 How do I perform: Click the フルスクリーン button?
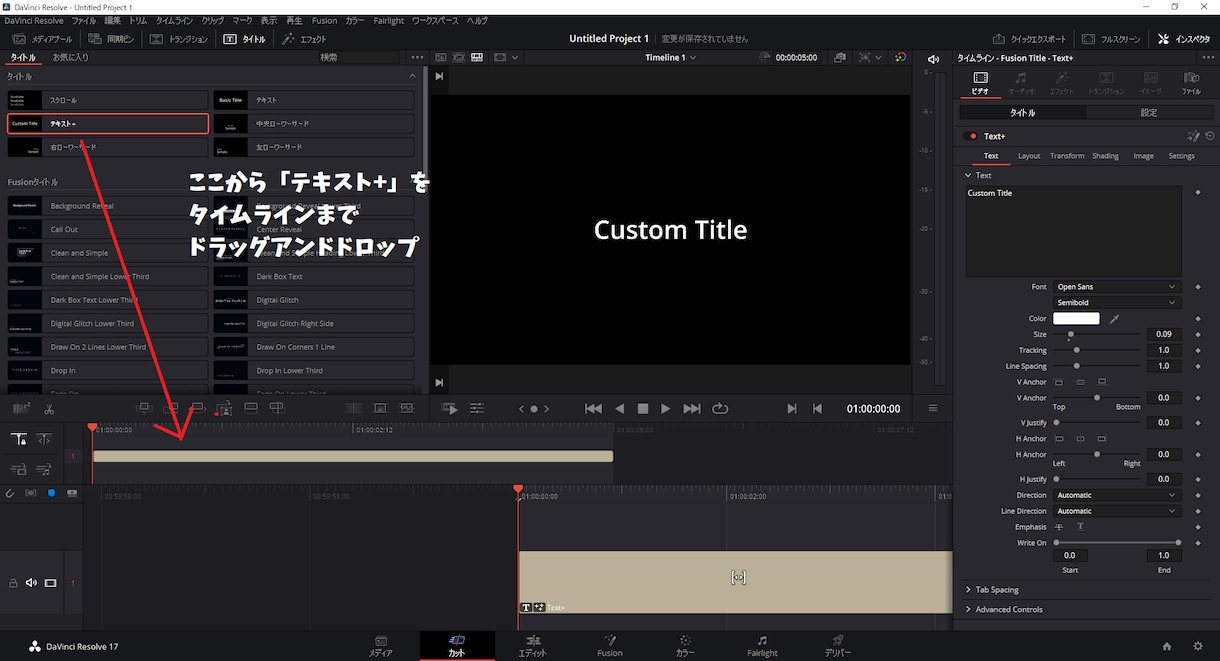click(1112, 39)
